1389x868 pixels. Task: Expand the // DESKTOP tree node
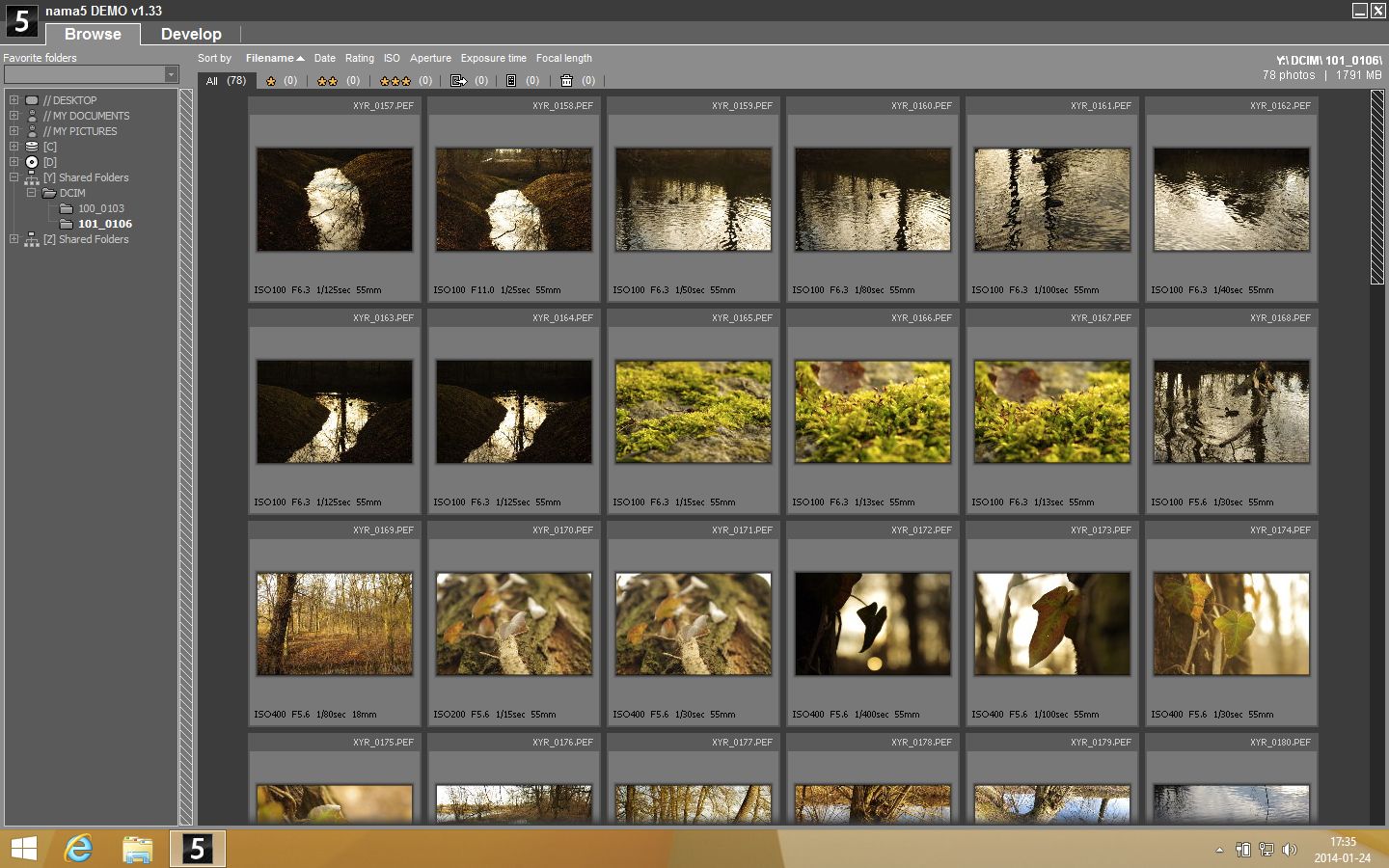tap(14, 100)
